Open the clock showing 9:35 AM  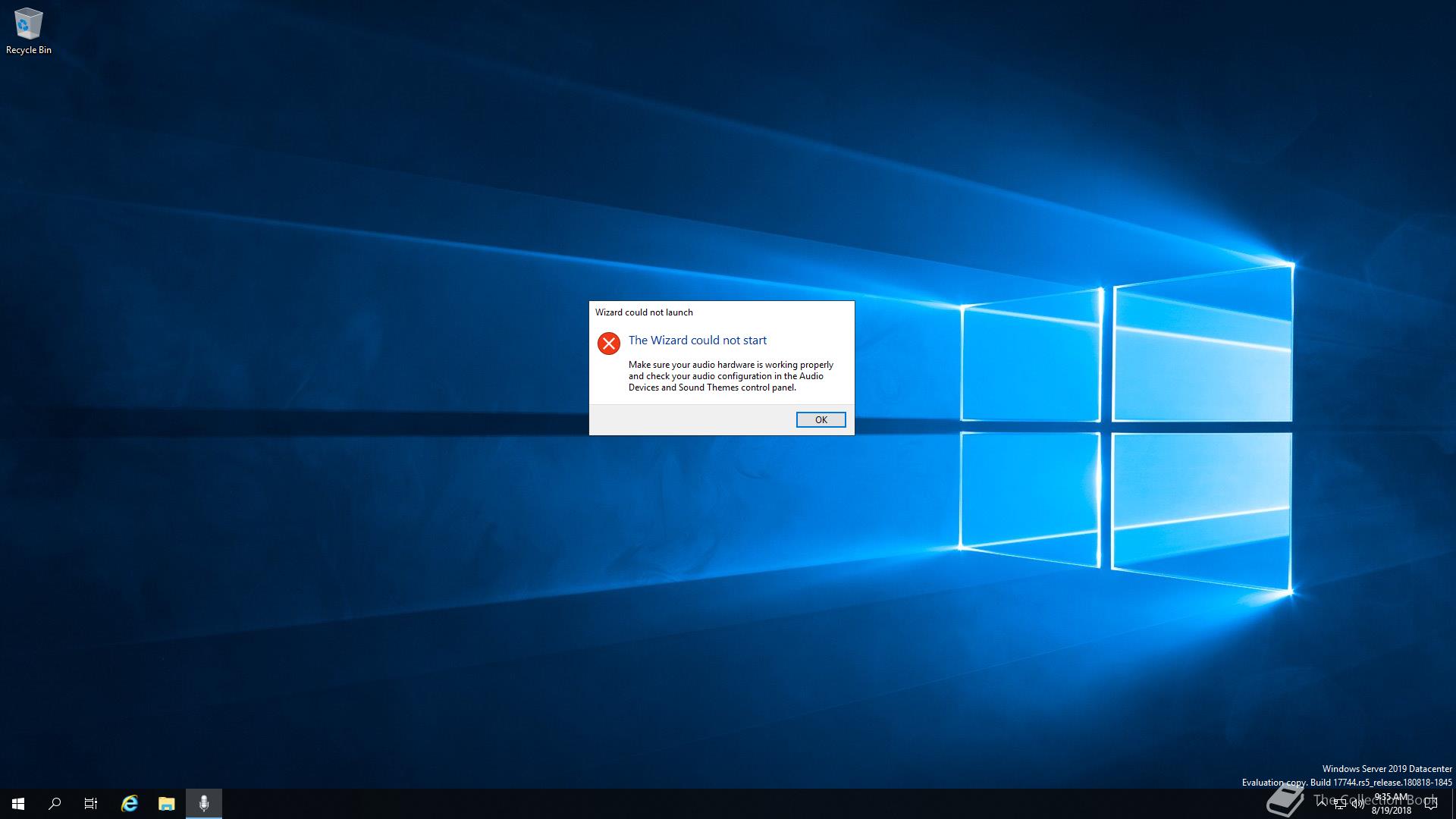point(1391,804)
